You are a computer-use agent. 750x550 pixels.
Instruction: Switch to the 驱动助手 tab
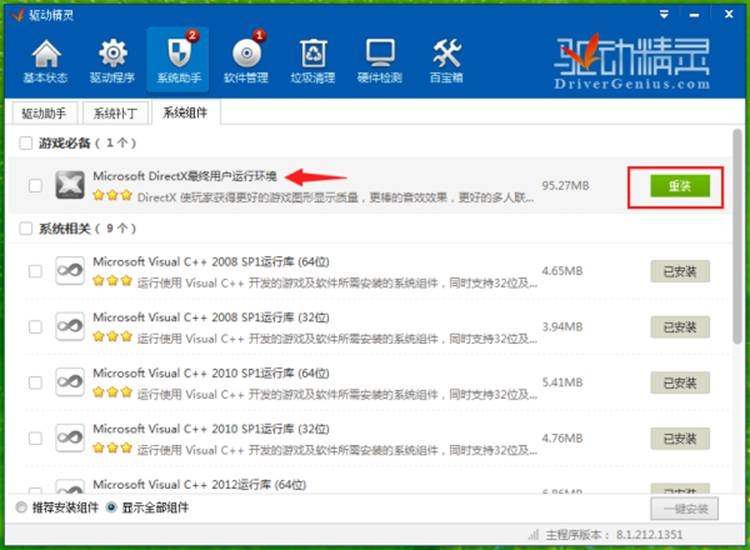click(44, 113)
